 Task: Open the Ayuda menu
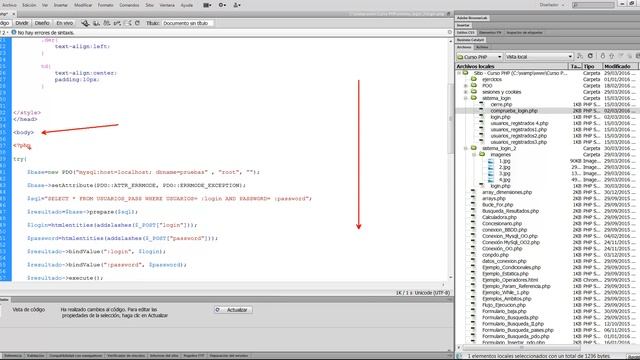(x=187, y=5)
